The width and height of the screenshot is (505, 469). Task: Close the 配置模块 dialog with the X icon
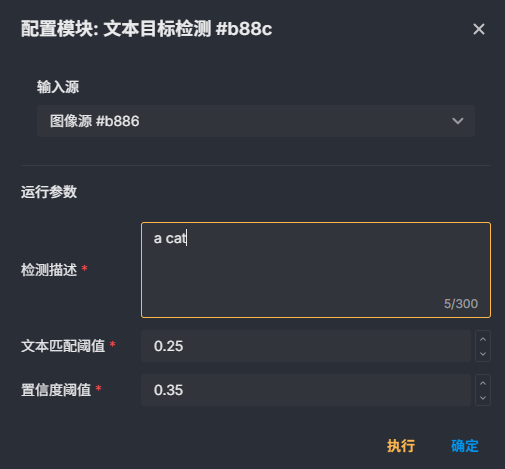click(479, 29)
